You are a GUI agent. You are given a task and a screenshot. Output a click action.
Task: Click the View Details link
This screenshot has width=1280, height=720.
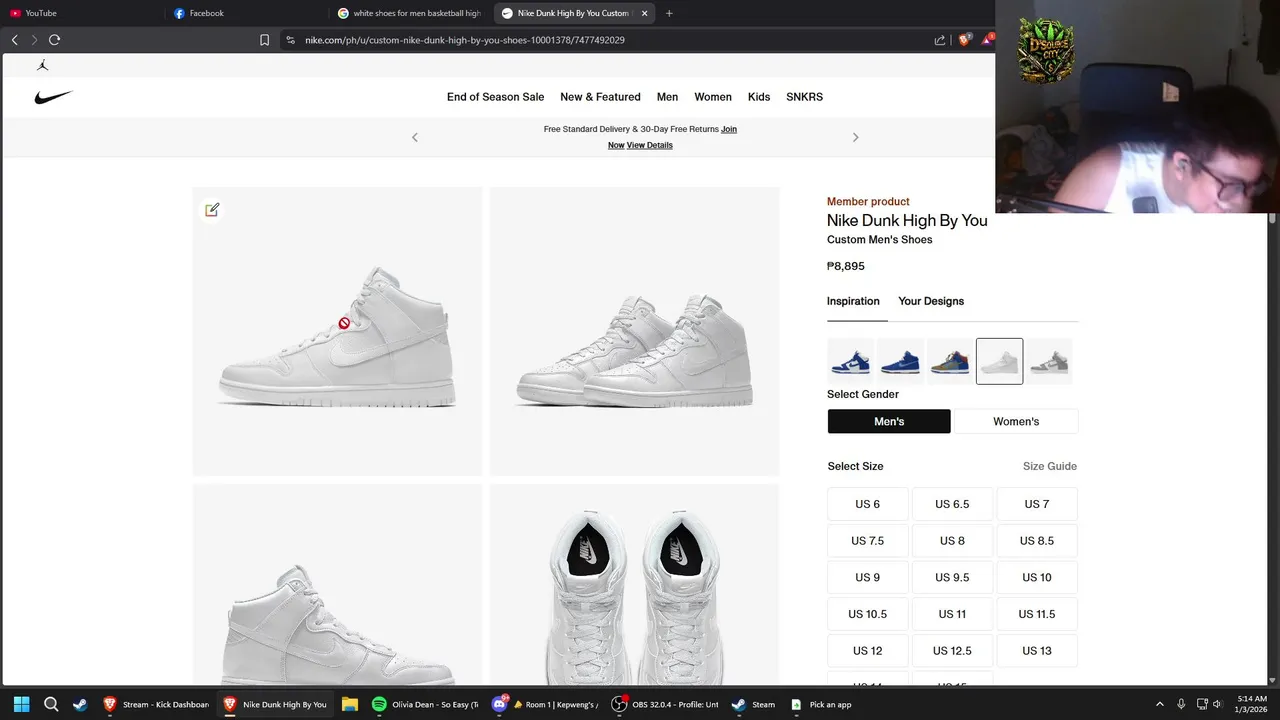tap(650, 145)
